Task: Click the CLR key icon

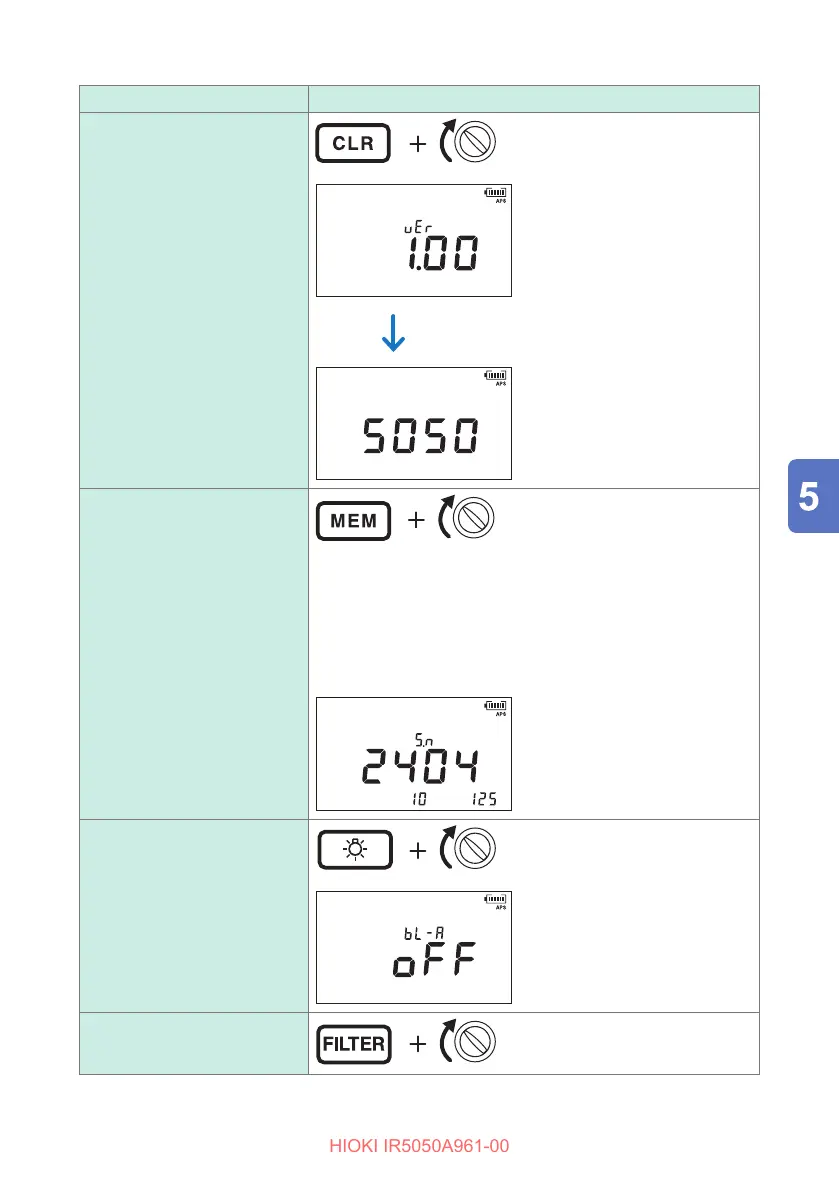Action: click(x=353, y=144)
